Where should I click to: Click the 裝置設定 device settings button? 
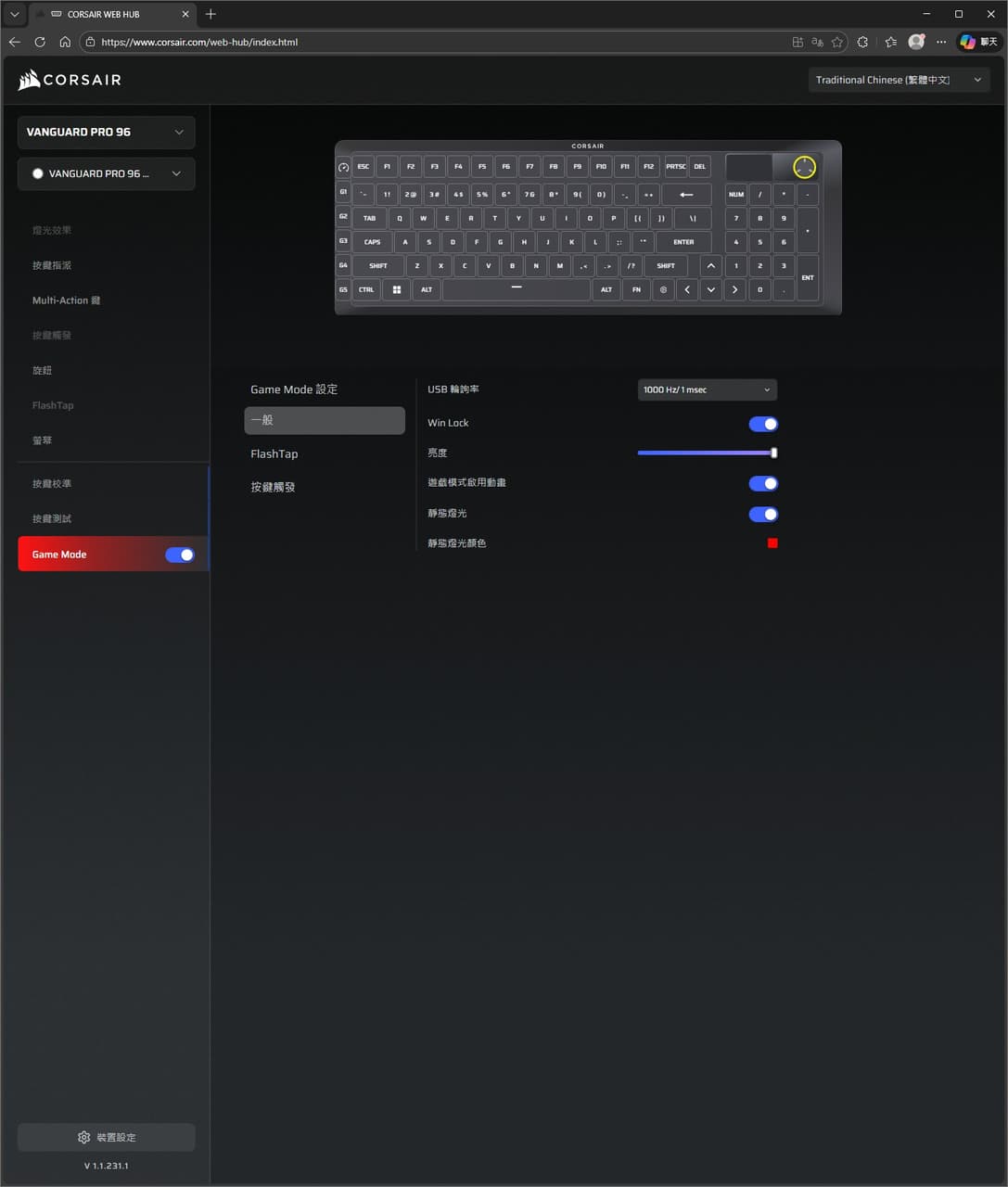(x=107, y=1137)
